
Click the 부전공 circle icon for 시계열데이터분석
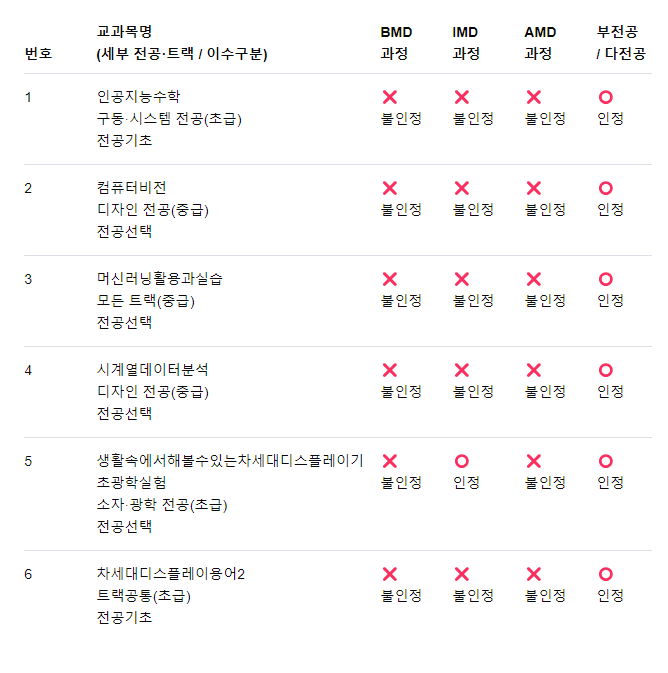click(x=605, y=370)
